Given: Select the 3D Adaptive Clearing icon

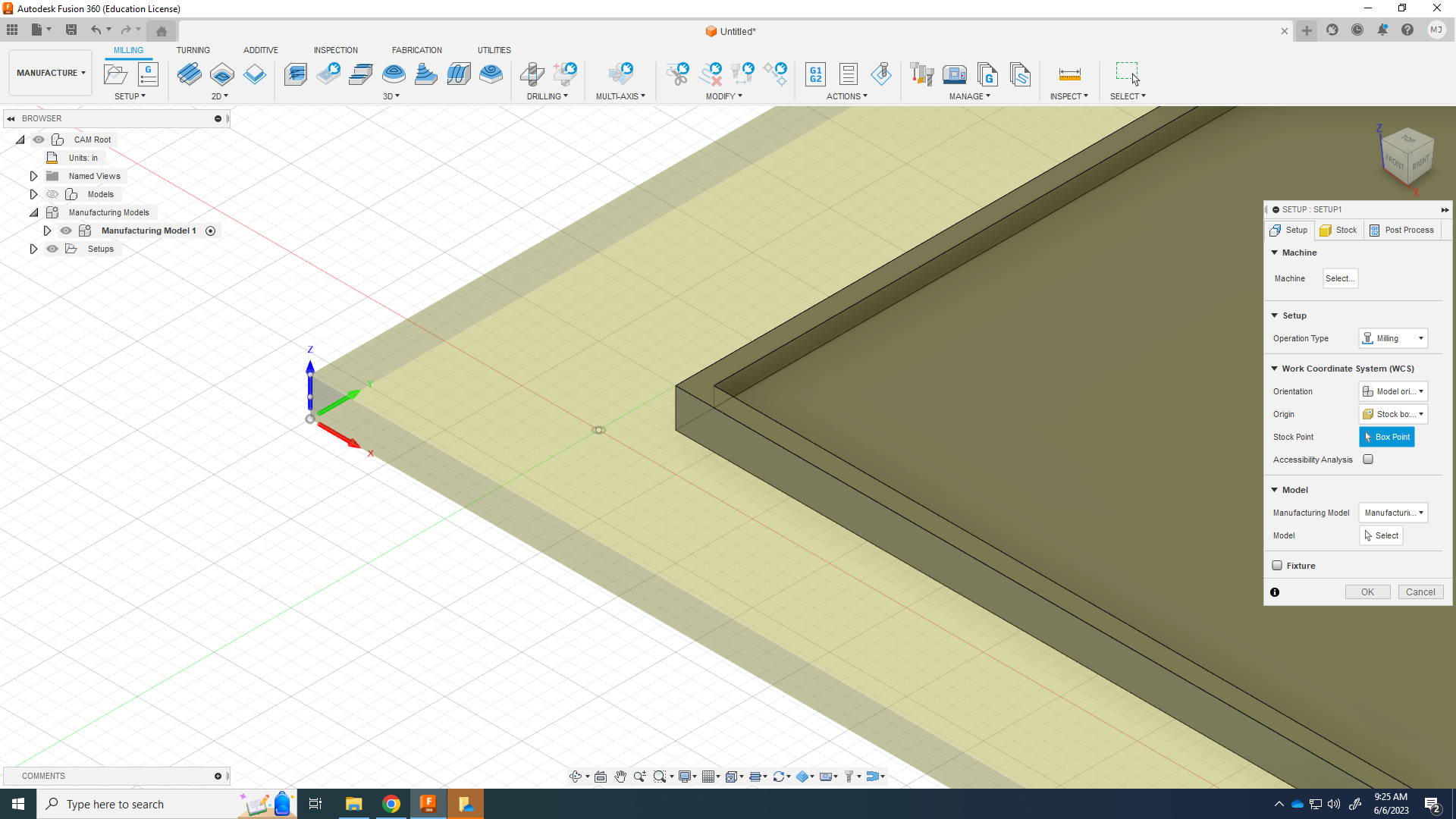Looking at the screenshot, I should coord(296,74).
